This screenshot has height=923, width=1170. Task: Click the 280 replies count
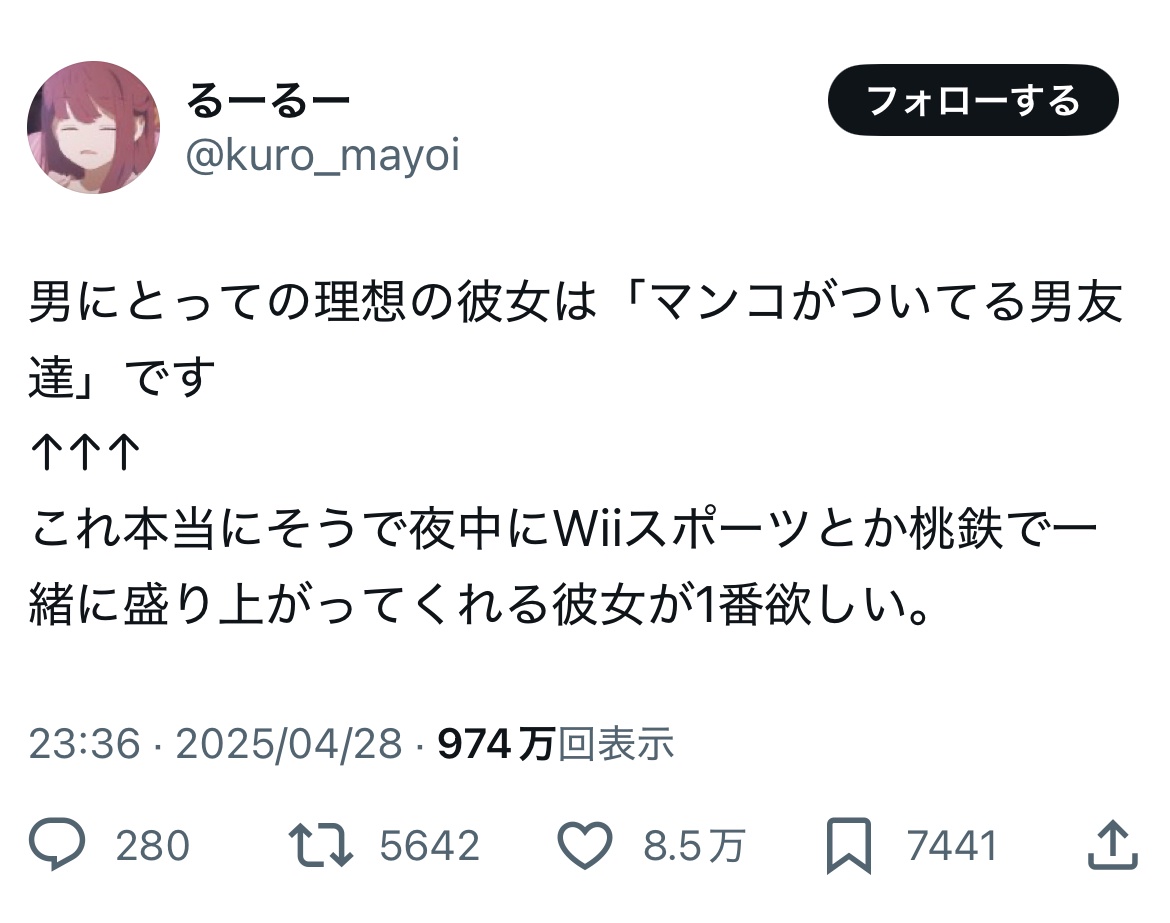[x=152, y=845]
